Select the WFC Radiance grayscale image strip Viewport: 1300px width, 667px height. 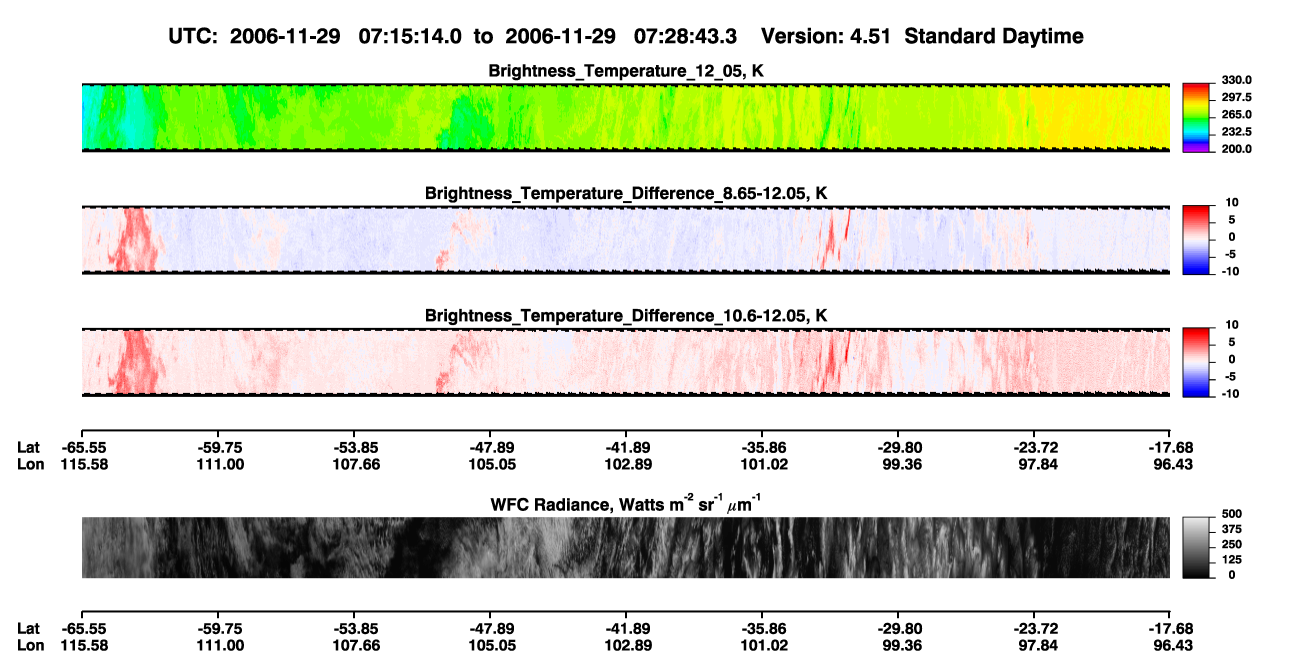click(x=625, y=547)
